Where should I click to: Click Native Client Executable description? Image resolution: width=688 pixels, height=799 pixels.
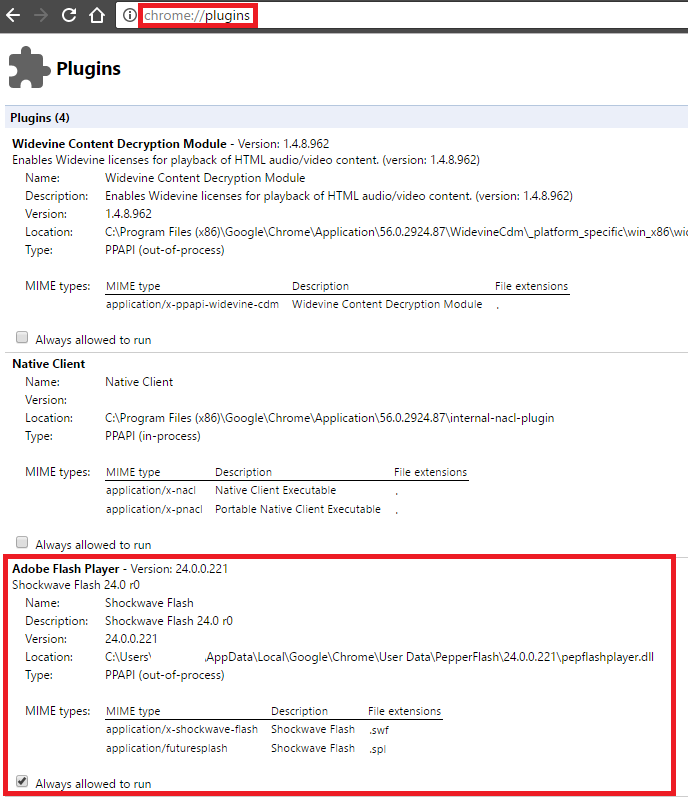(276, 490)
